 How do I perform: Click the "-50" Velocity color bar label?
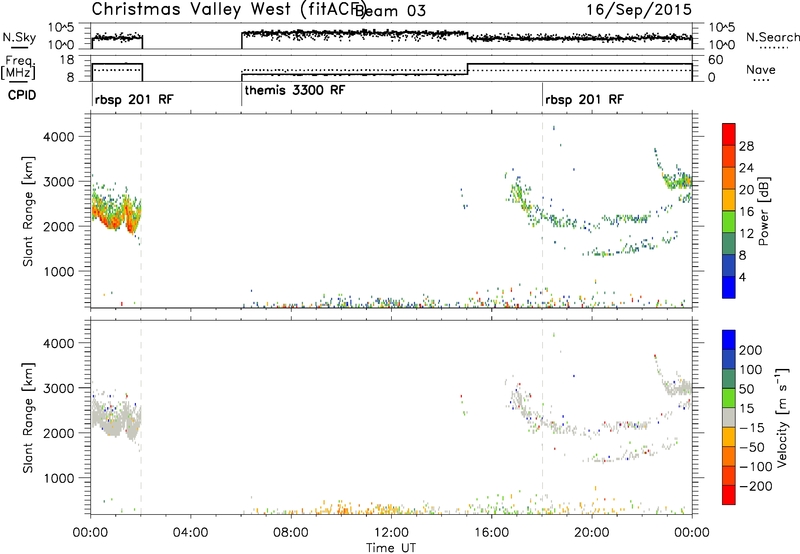pos(751,447)
